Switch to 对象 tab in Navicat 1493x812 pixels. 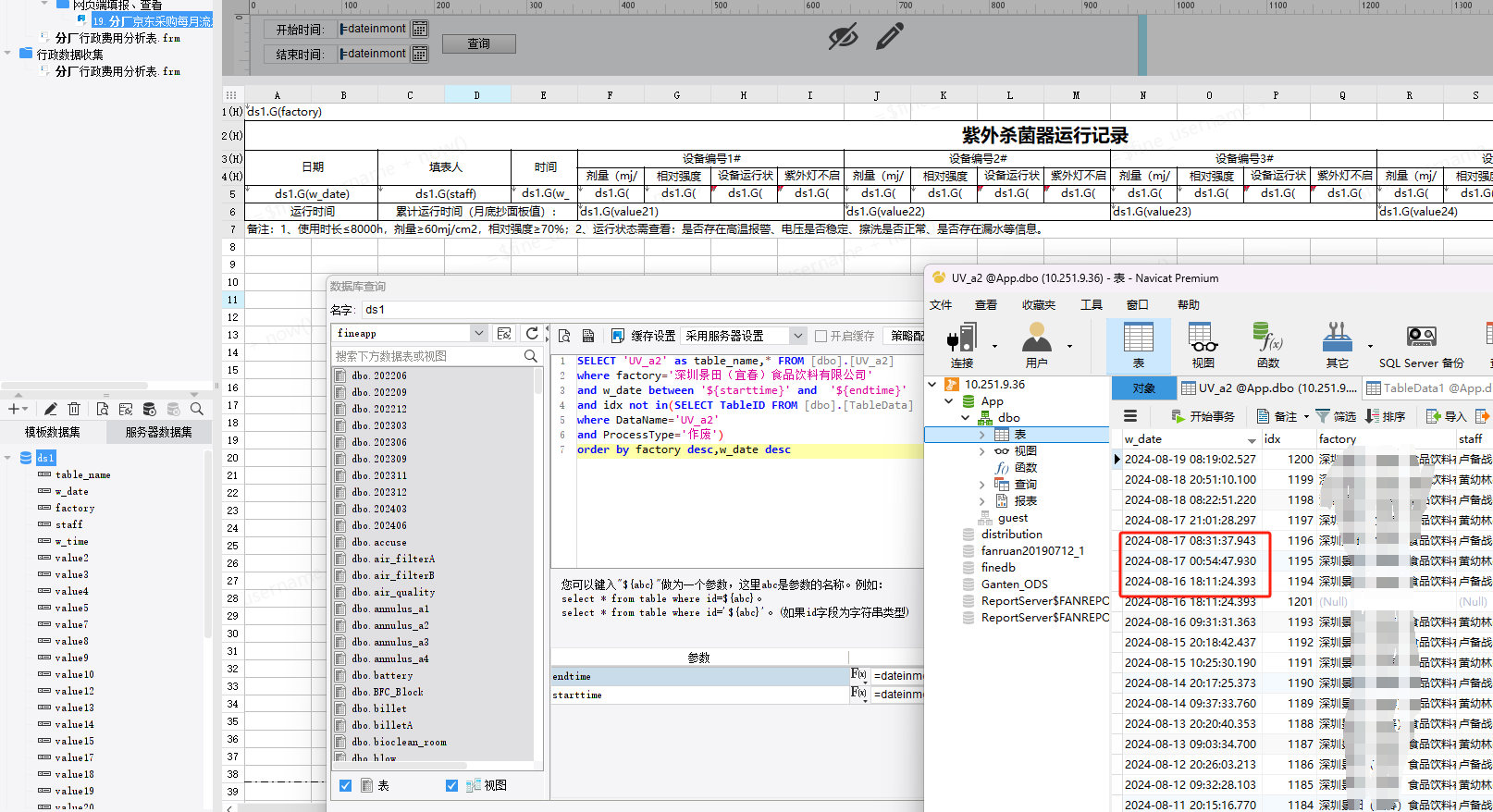point(1144,388)
